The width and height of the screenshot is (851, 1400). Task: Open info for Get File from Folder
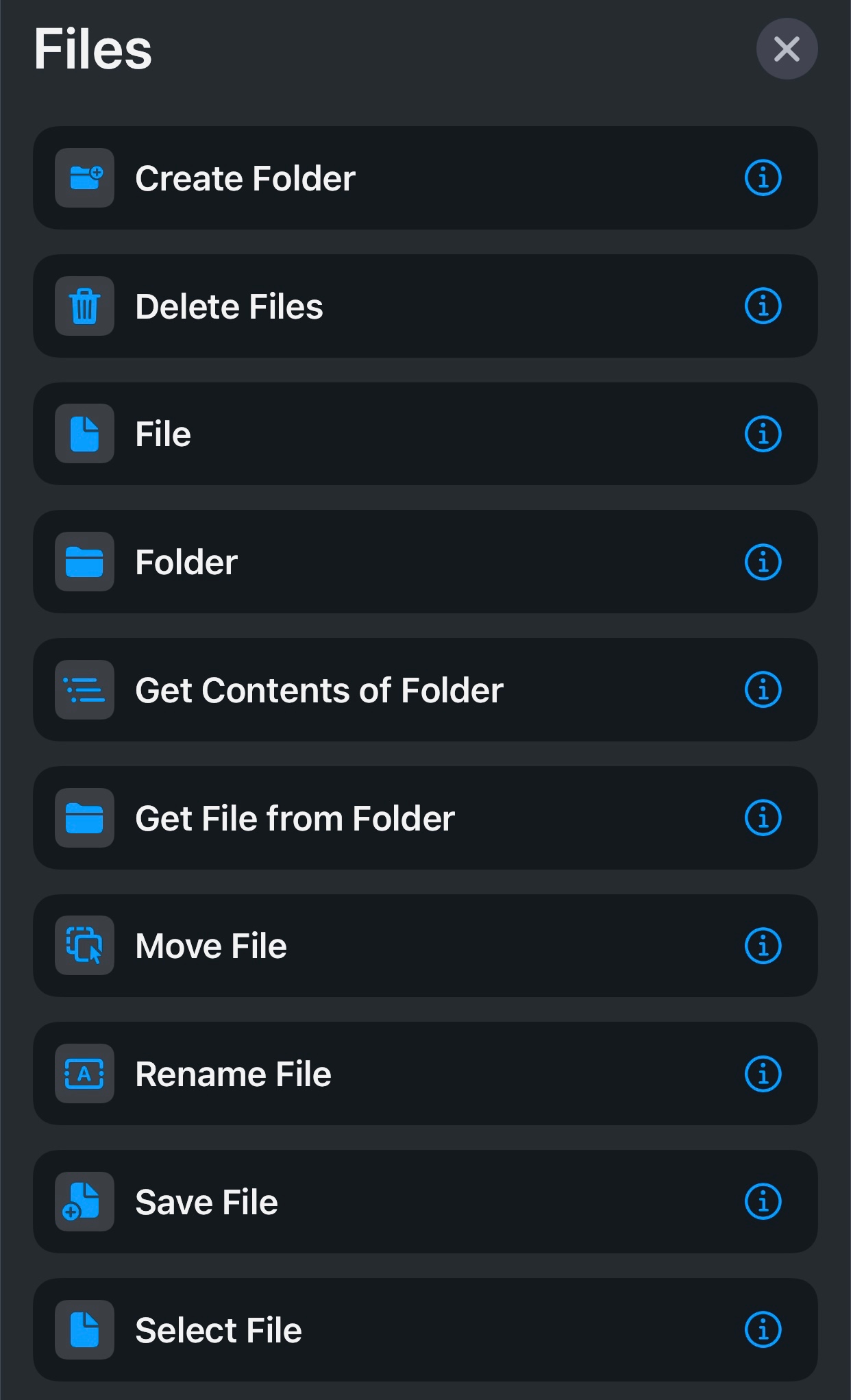763,818
